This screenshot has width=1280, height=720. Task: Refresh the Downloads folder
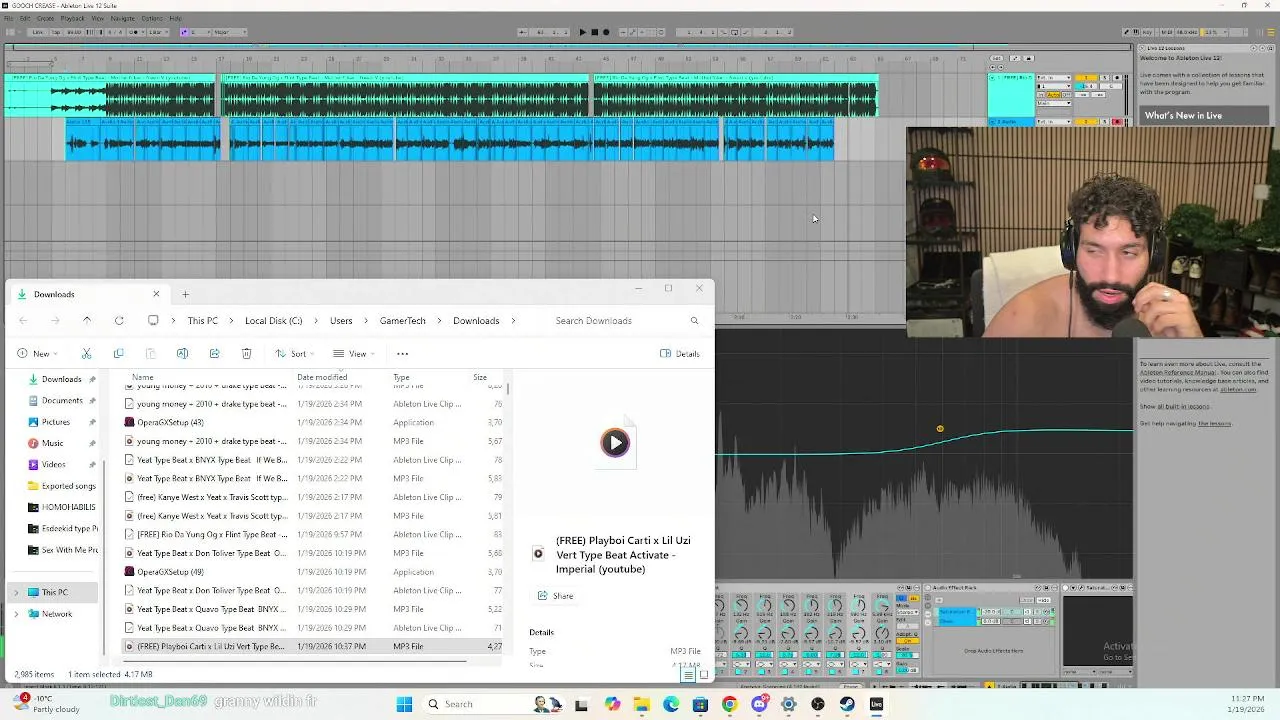[119, 320]
